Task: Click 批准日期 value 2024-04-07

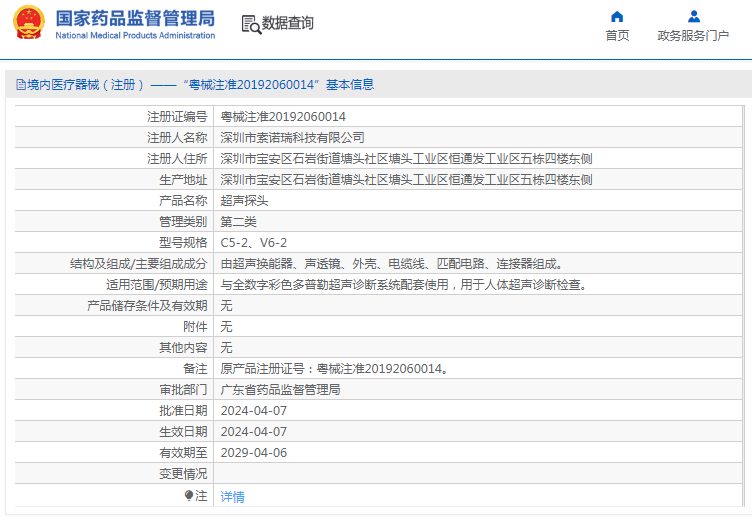Action: coord(254,411)
